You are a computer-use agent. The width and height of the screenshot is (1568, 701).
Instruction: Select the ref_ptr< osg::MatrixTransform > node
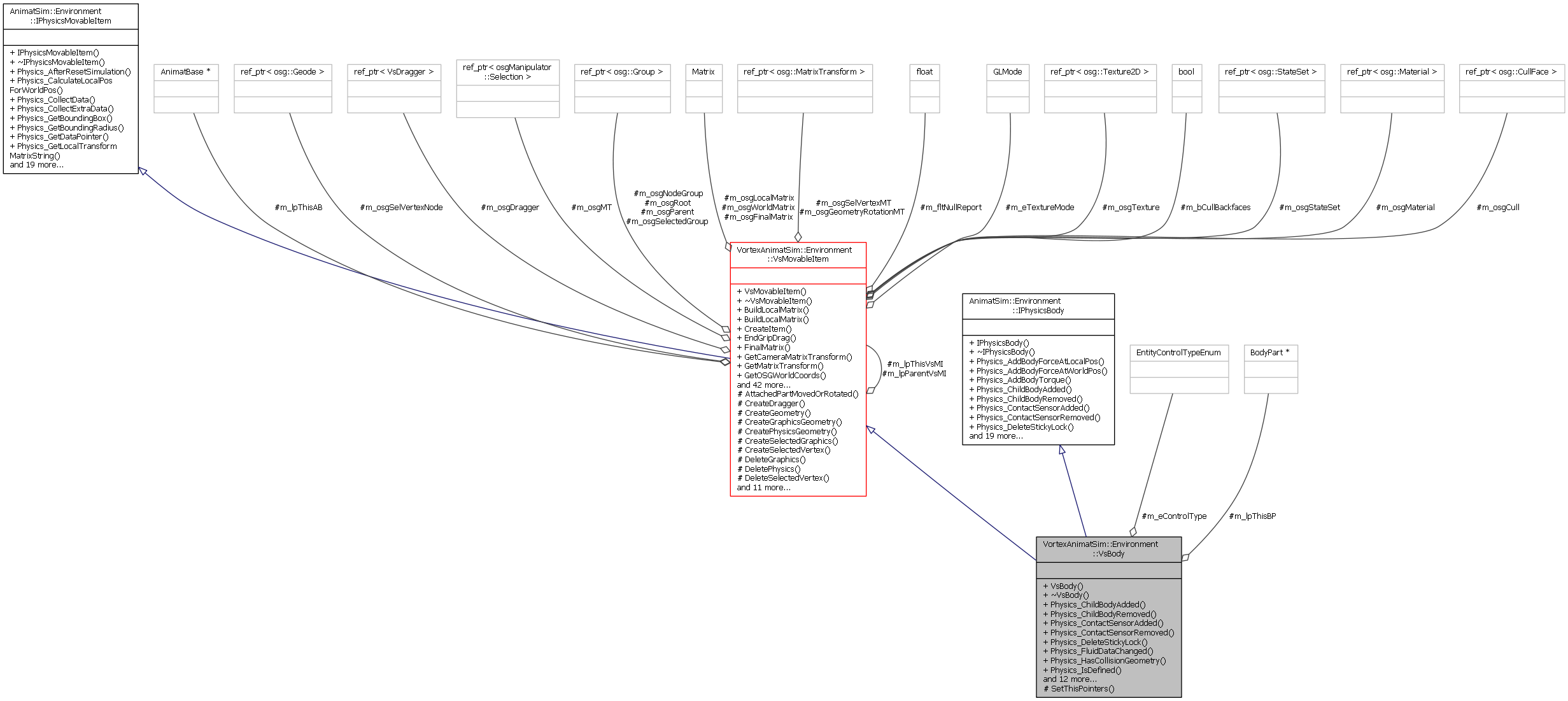pos(805,89)
